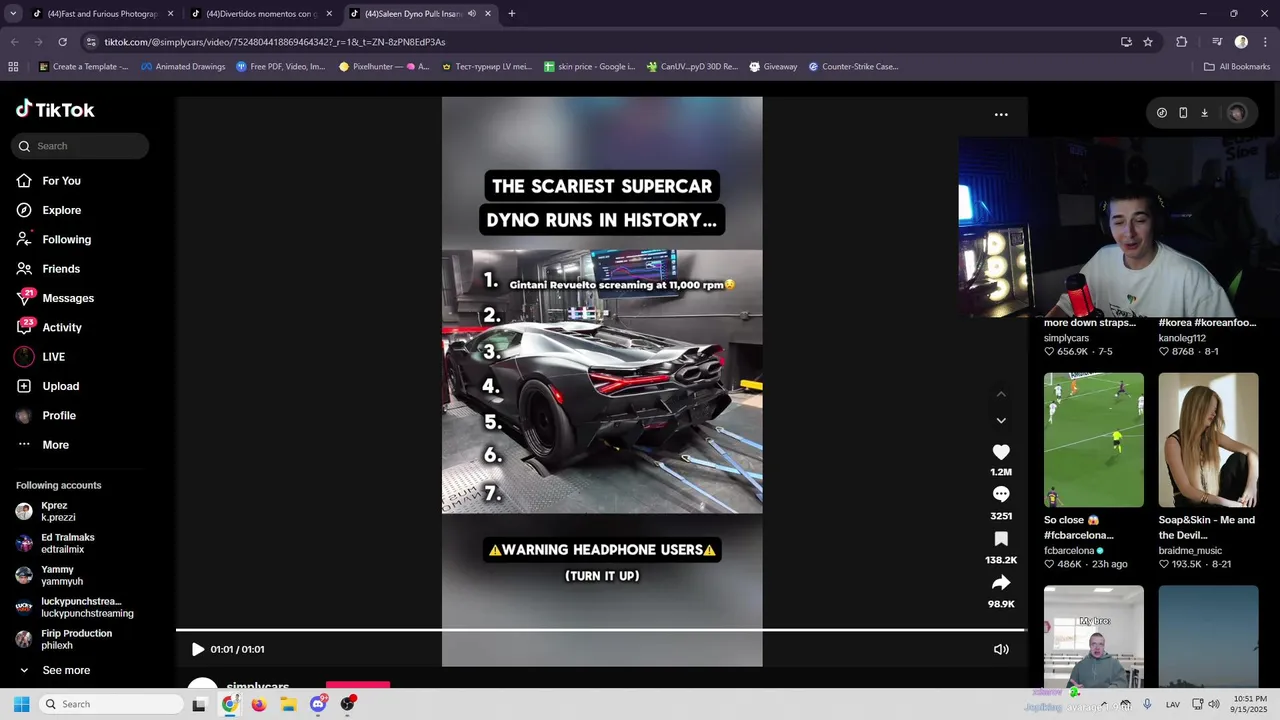
Task: Open the Kprez following account
Action: tap(46, 512)
